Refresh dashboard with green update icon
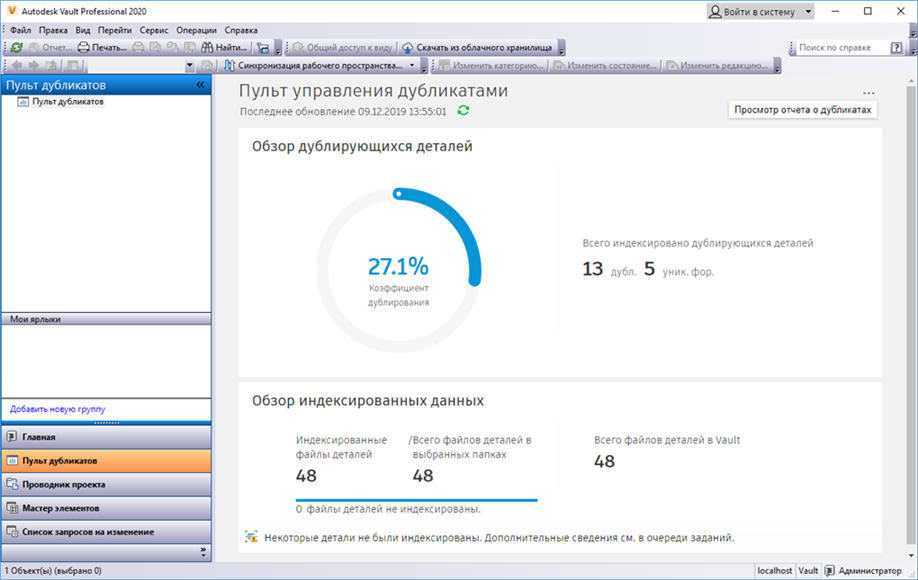Screen dimensions: 918x580 [x=463, y=111]
